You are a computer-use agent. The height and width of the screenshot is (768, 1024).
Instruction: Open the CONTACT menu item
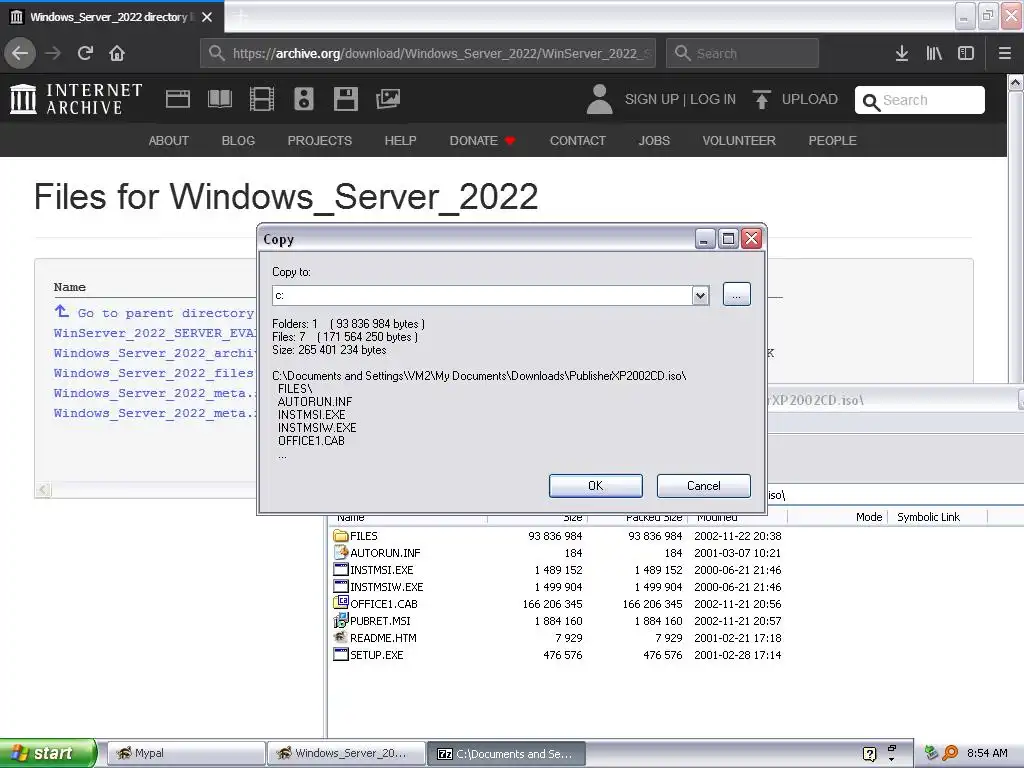578,140
